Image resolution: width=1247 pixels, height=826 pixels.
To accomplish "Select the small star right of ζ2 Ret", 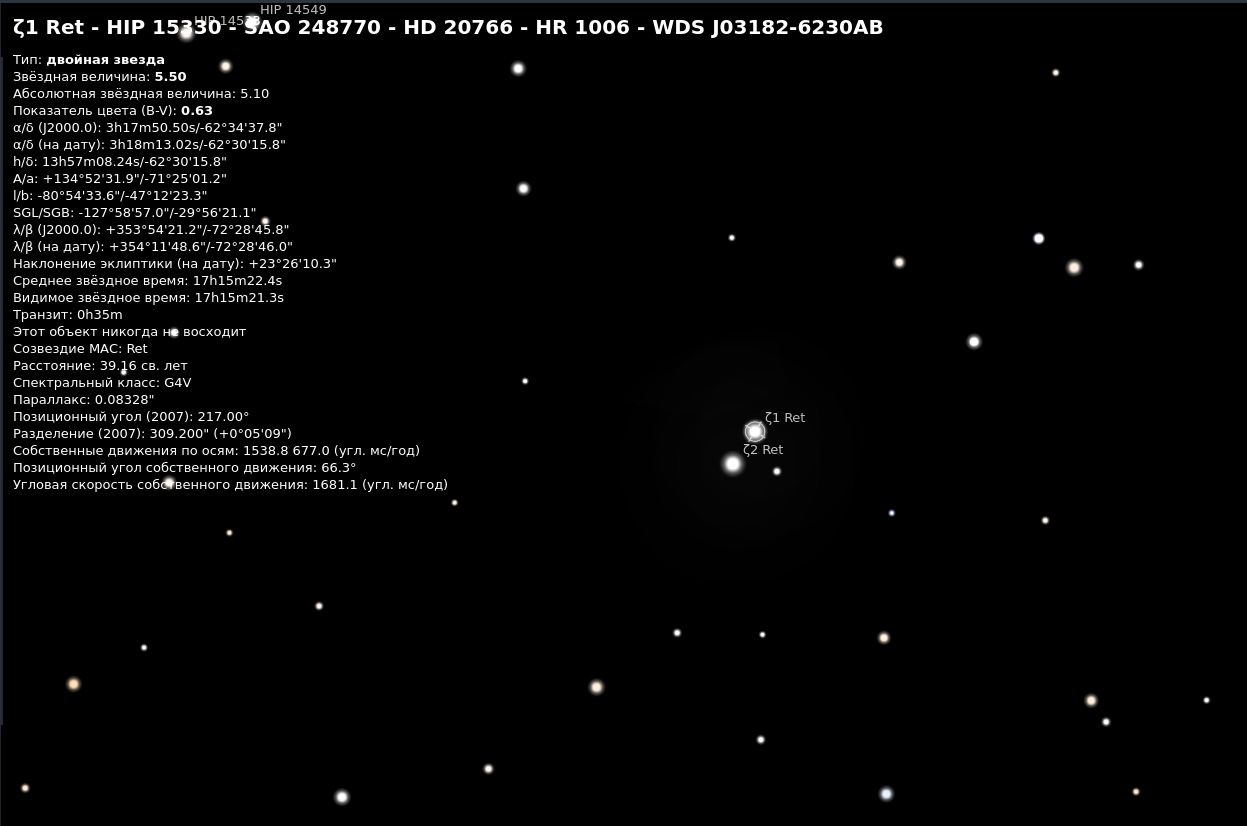I will tap(777, 471).
